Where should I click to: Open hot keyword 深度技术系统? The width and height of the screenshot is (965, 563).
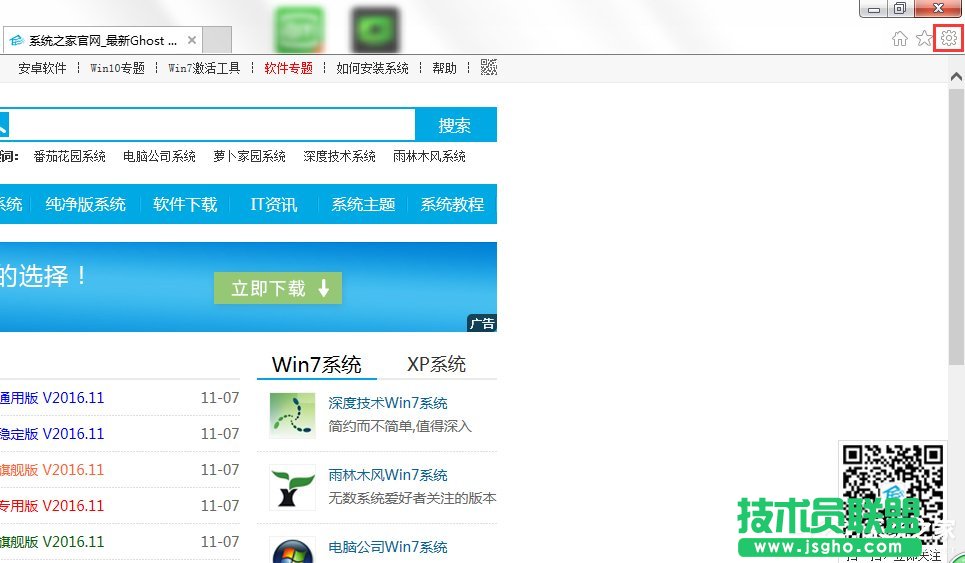(x=339, y=156)
